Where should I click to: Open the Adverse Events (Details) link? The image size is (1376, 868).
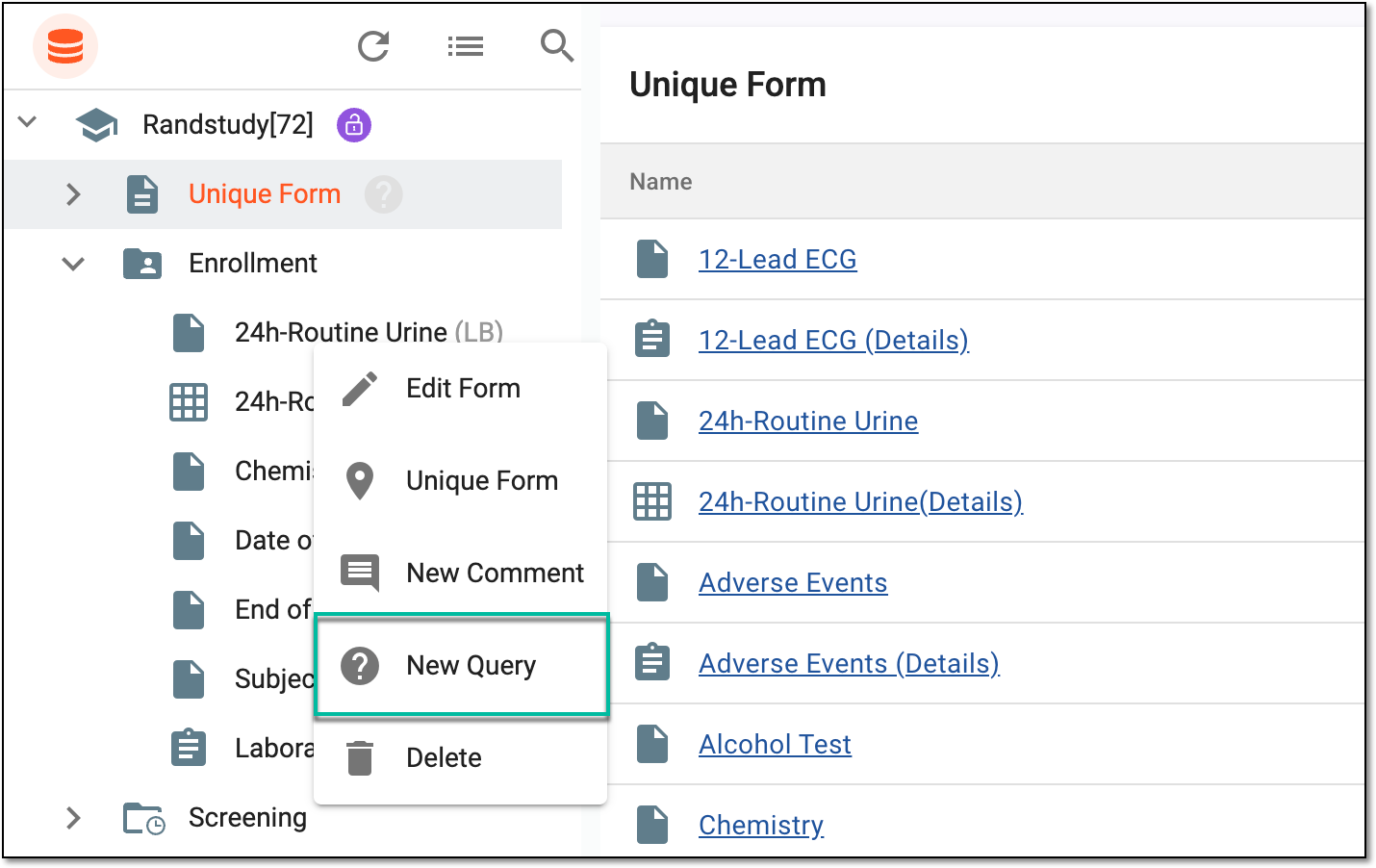(849, 664)
